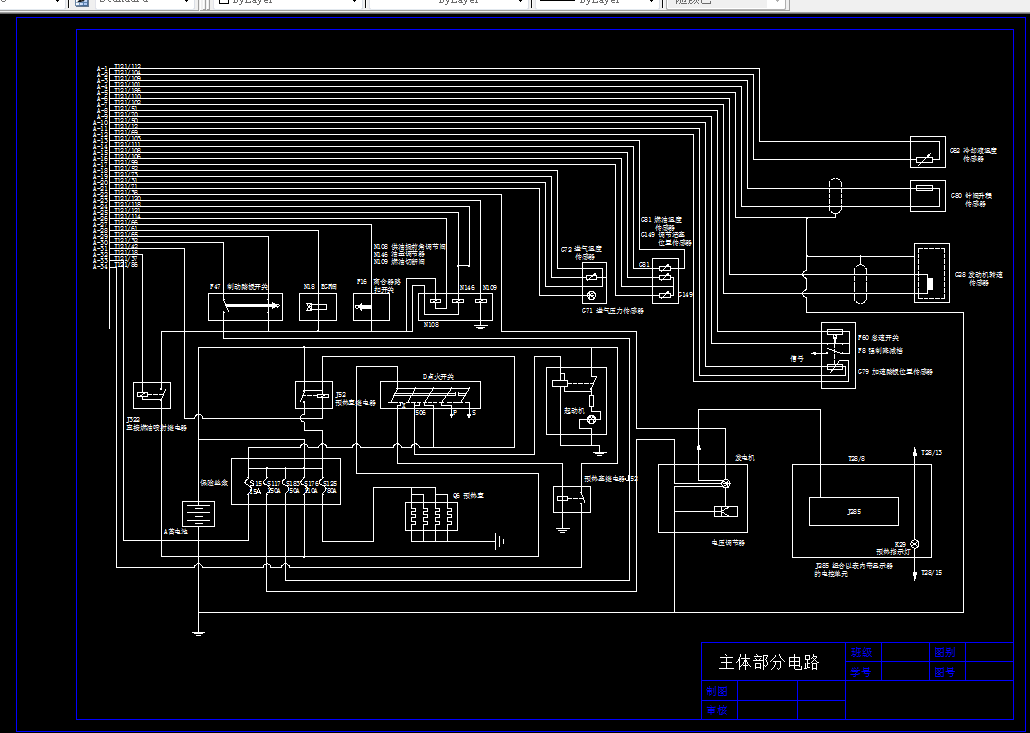
Task: Open the Standard text style dropdown
Action: pos(145,3)
